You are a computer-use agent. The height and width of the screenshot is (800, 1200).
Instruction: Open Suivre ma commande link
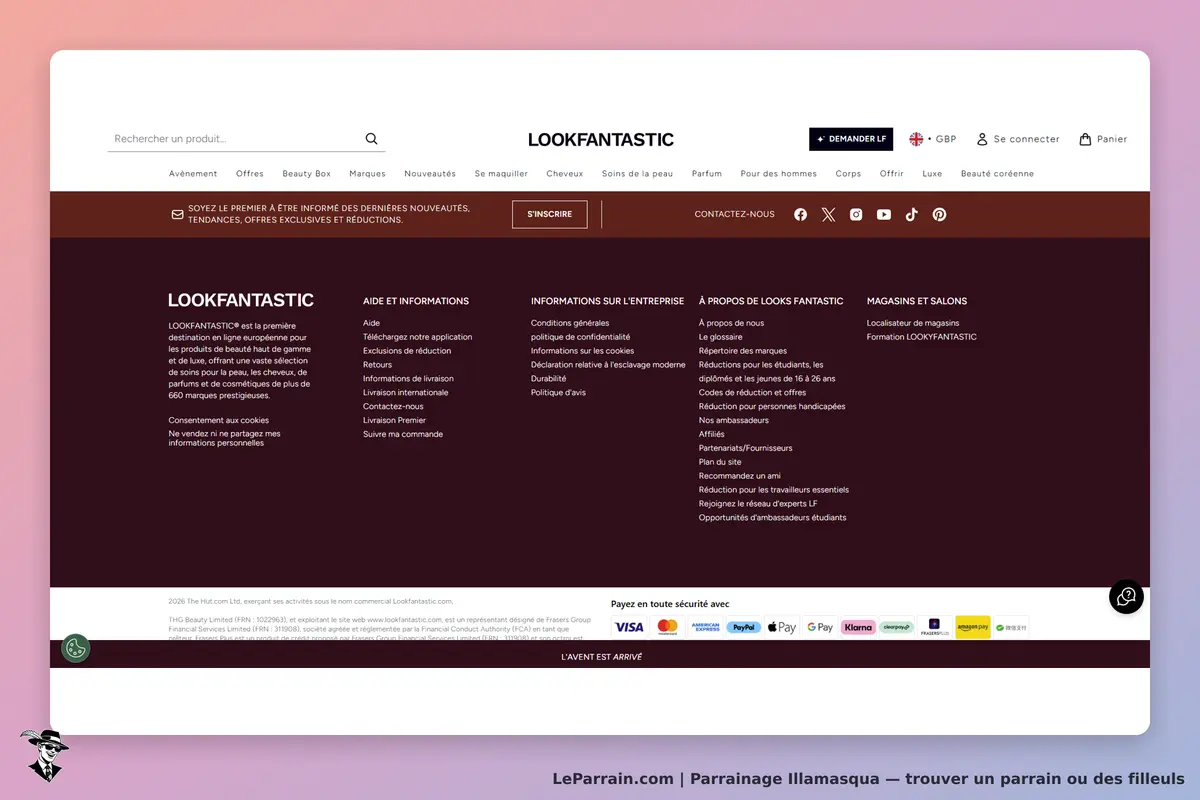pyautogui.click(x=403, y=434)
